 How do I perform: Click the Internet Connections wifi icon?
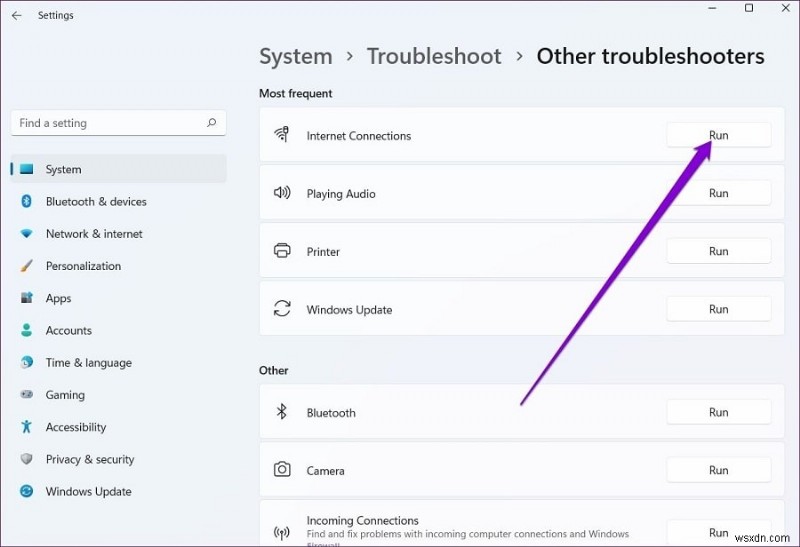(x=282, y=134)
